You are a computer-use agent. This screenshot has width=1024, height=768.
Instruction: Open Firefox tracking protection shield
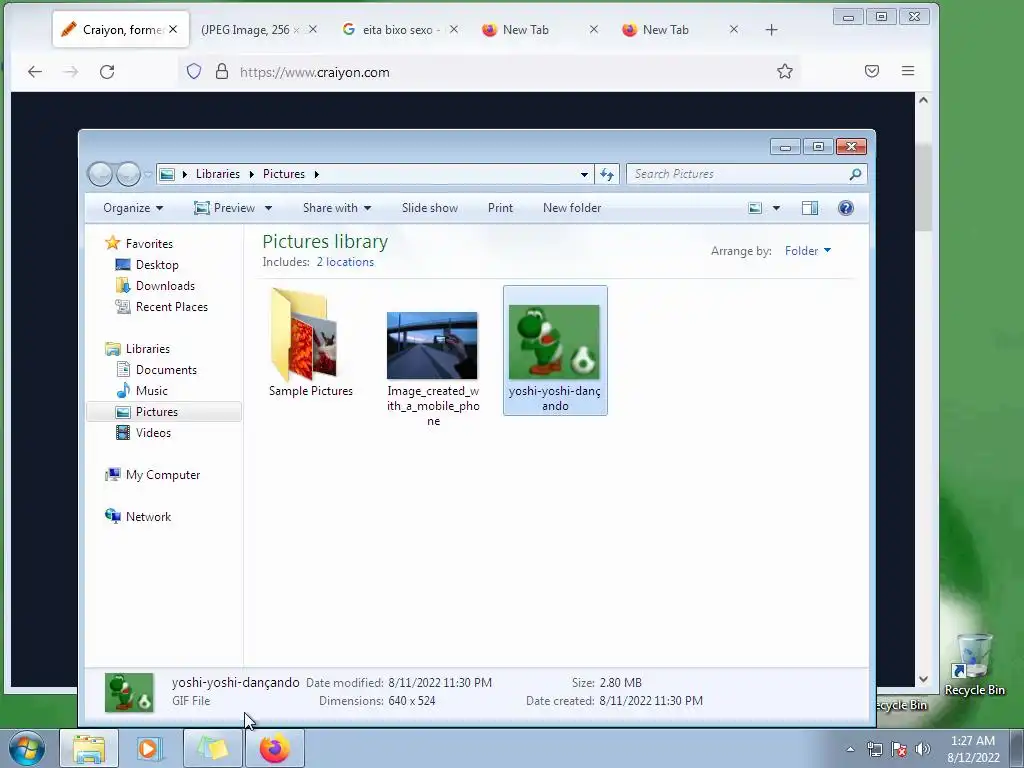[x=194, y=71]
